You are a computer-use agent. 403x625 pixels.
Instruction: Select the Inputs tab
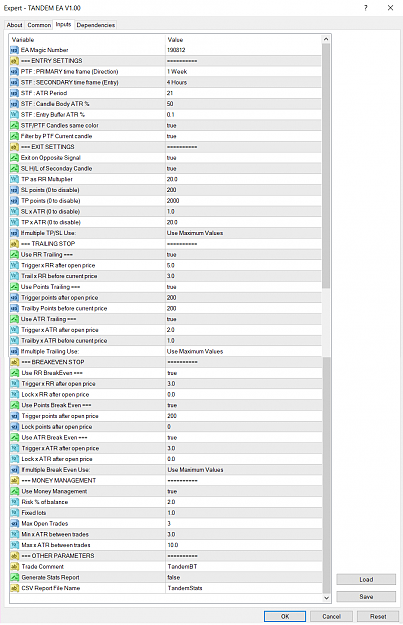coord(63,24)
